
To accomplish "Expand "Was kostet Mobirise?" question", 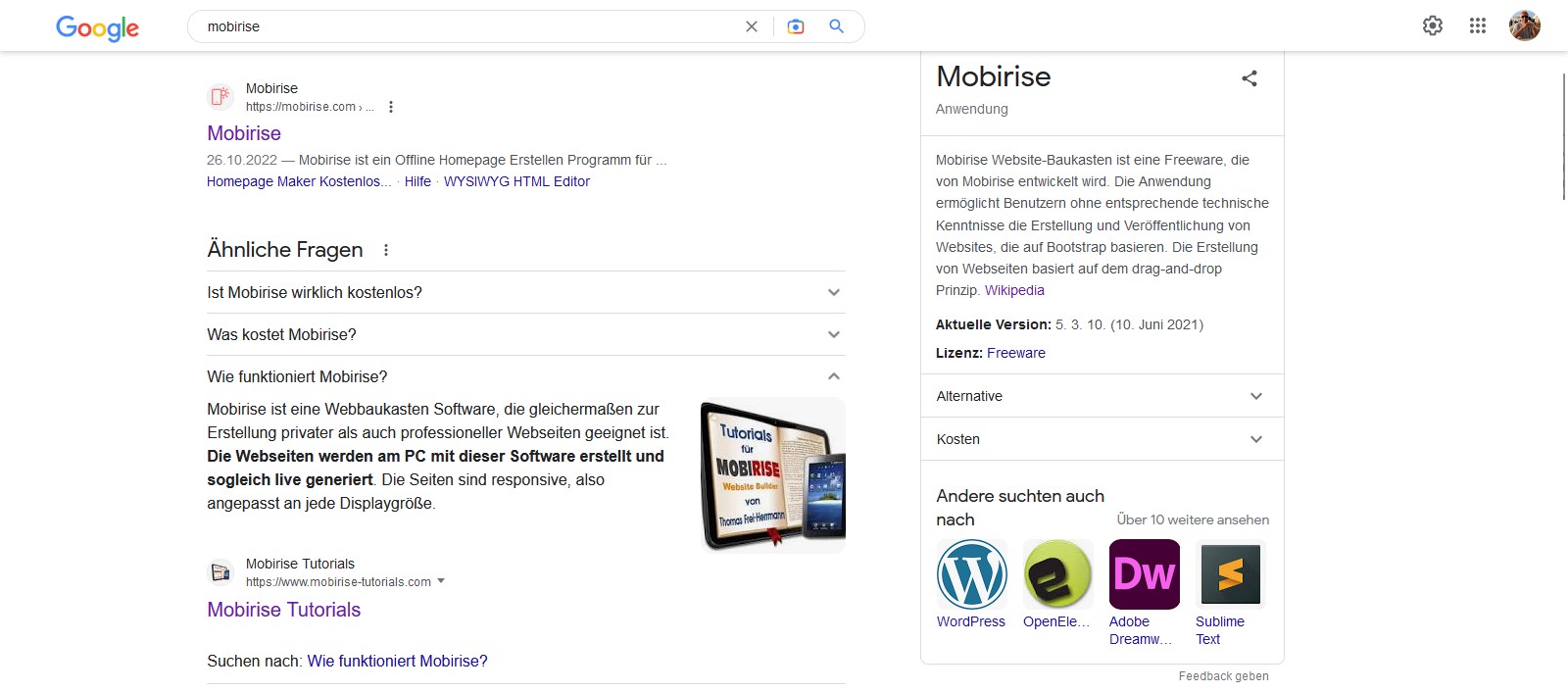I will (834, 334).
